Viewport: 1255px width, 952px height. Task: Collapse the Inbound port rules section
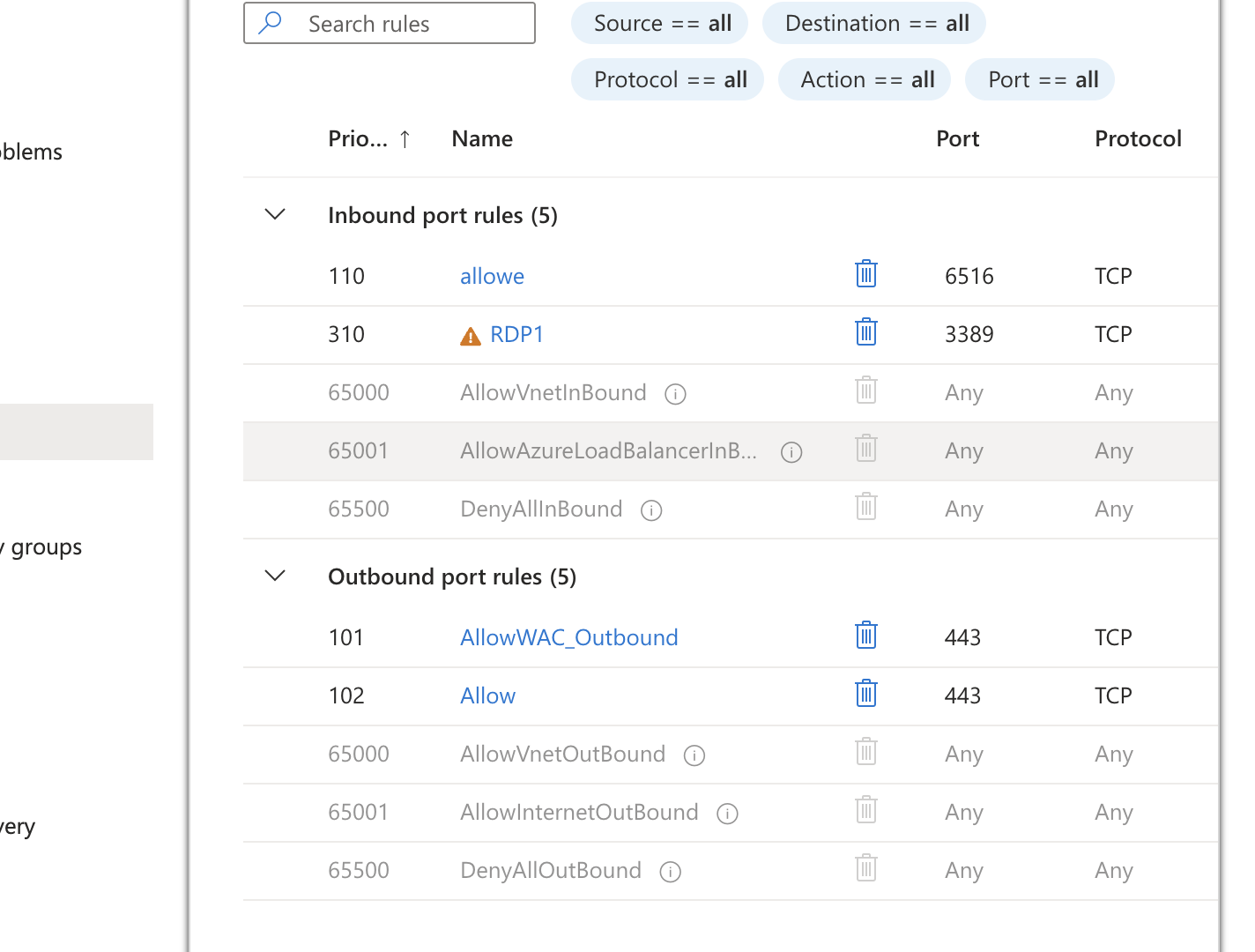[275, 214]
